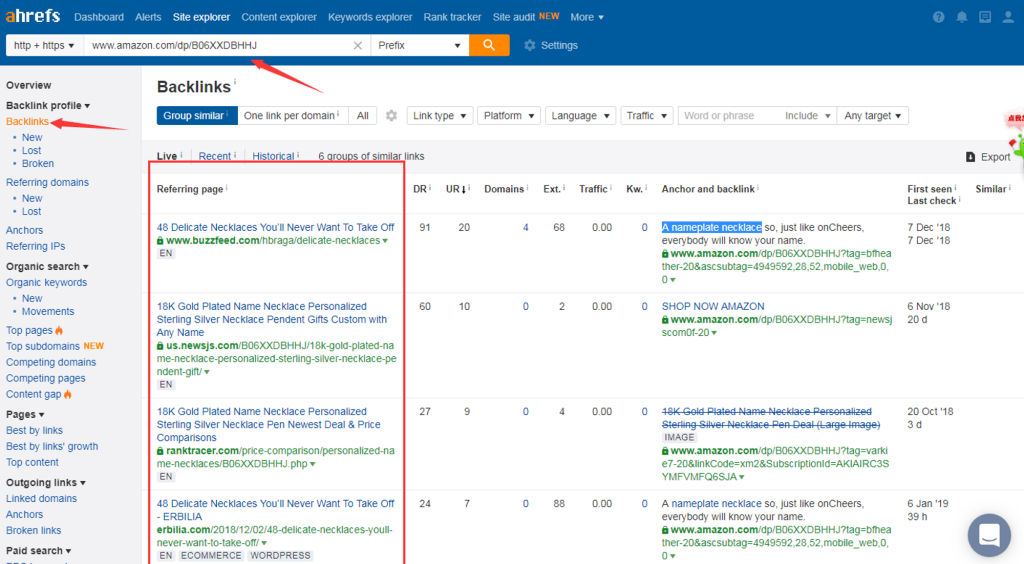Click the Ahrefs logo
The height and width of the screenshot is (564, 1024).
[33, 16]
